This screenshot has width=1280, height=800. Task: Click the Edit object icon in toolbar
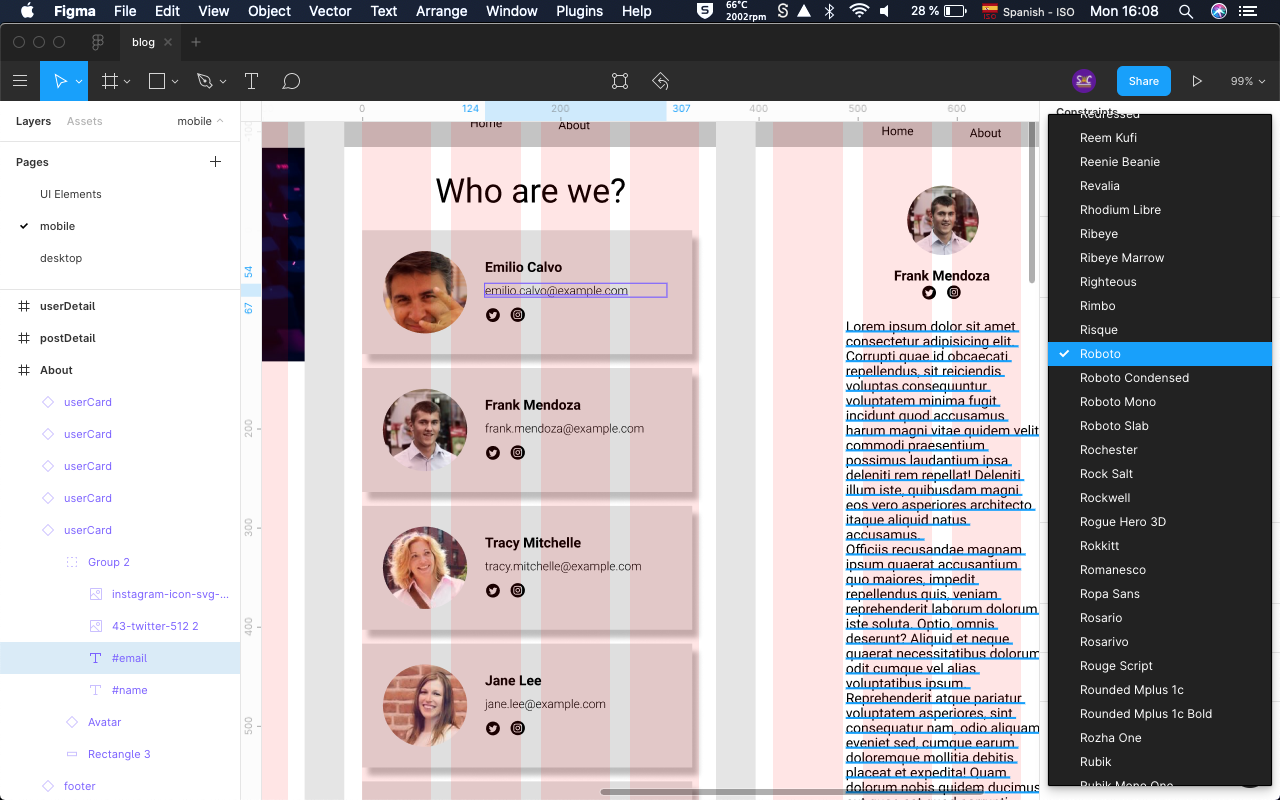620,81
